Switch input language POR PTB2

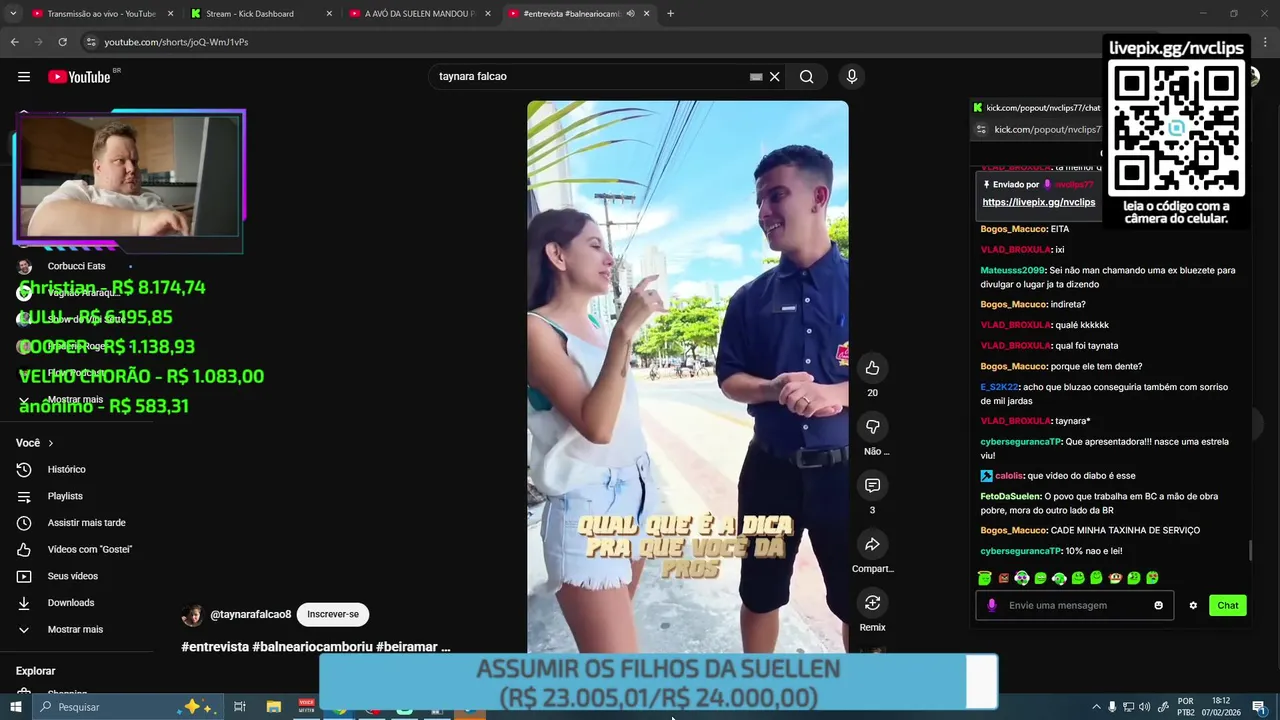(1186, 707)
